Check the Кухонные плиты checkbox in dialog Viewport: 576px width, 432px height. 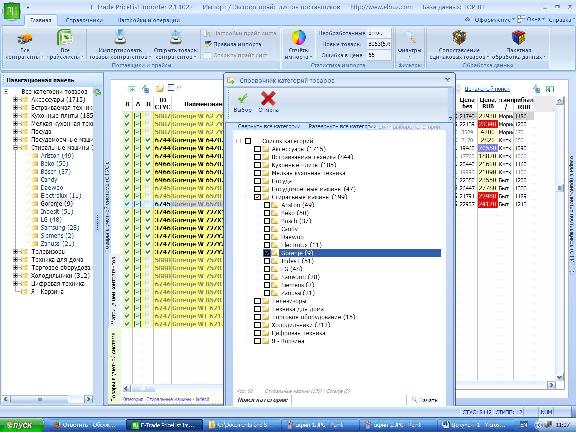click(x=258, y=165)
